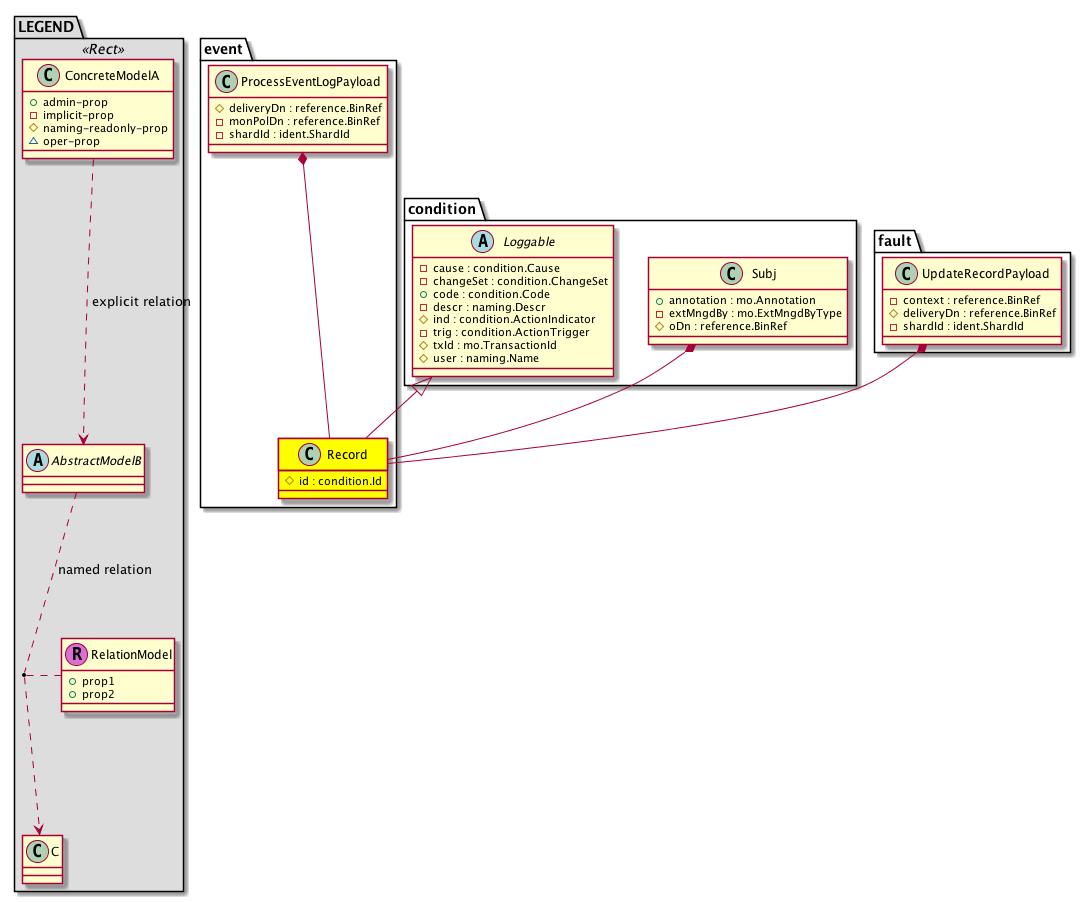This screenshot has width=1091, height=902.
Task: Click the "explicit relation" label
Action: [140, 302]
